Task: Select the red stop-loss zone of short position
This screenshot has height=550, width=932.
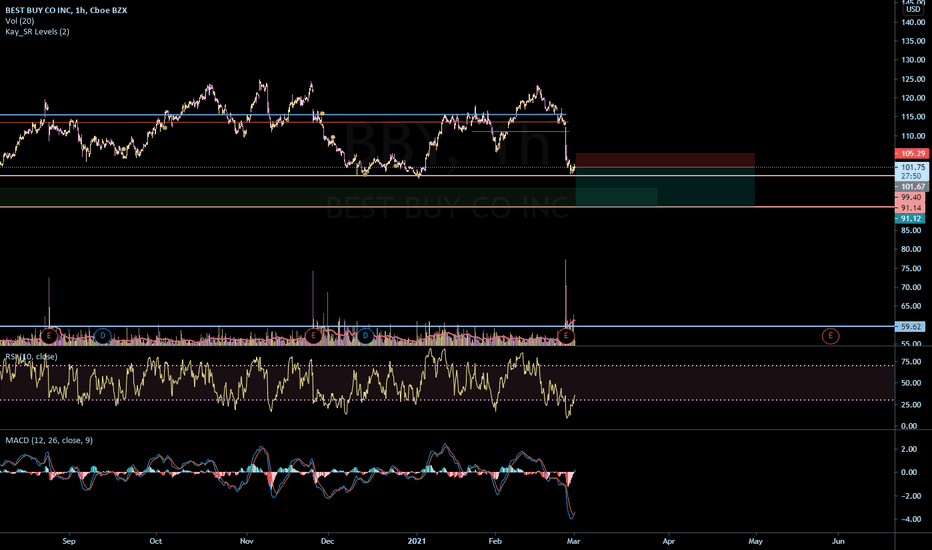Action: 665,160
